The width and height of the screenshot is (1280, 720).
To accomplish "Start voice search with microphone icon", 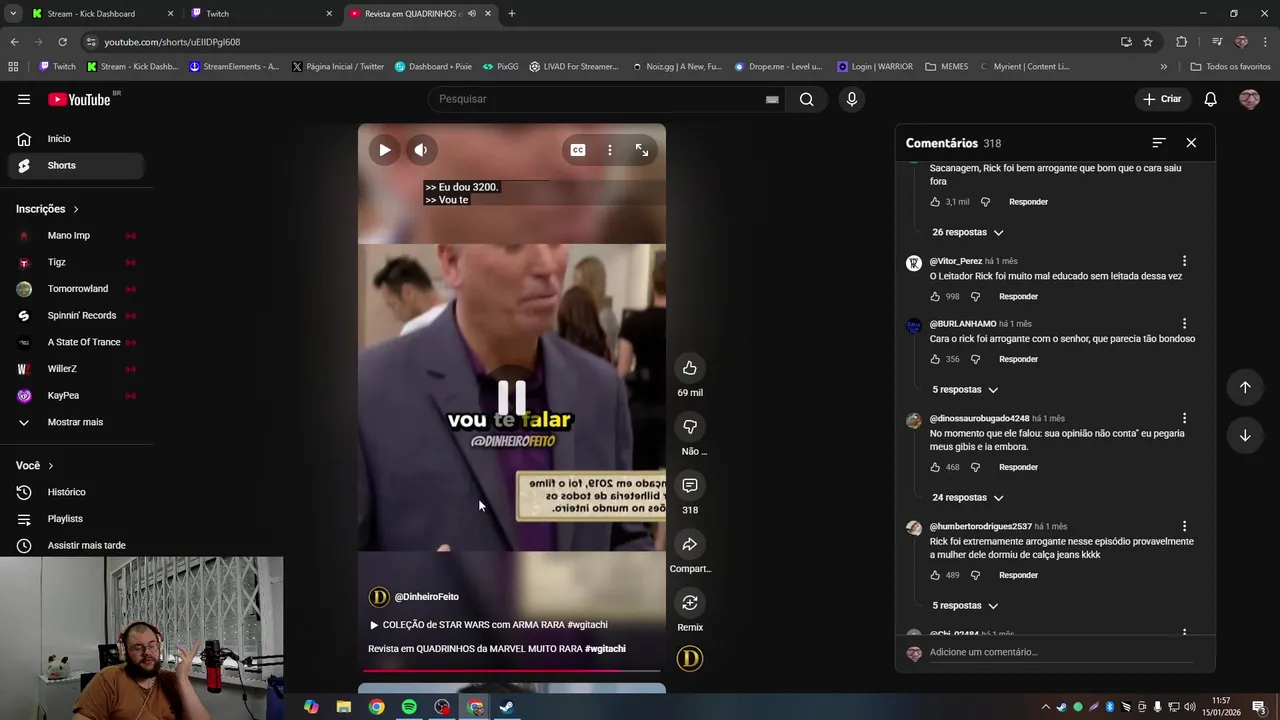I will (852, 99).
